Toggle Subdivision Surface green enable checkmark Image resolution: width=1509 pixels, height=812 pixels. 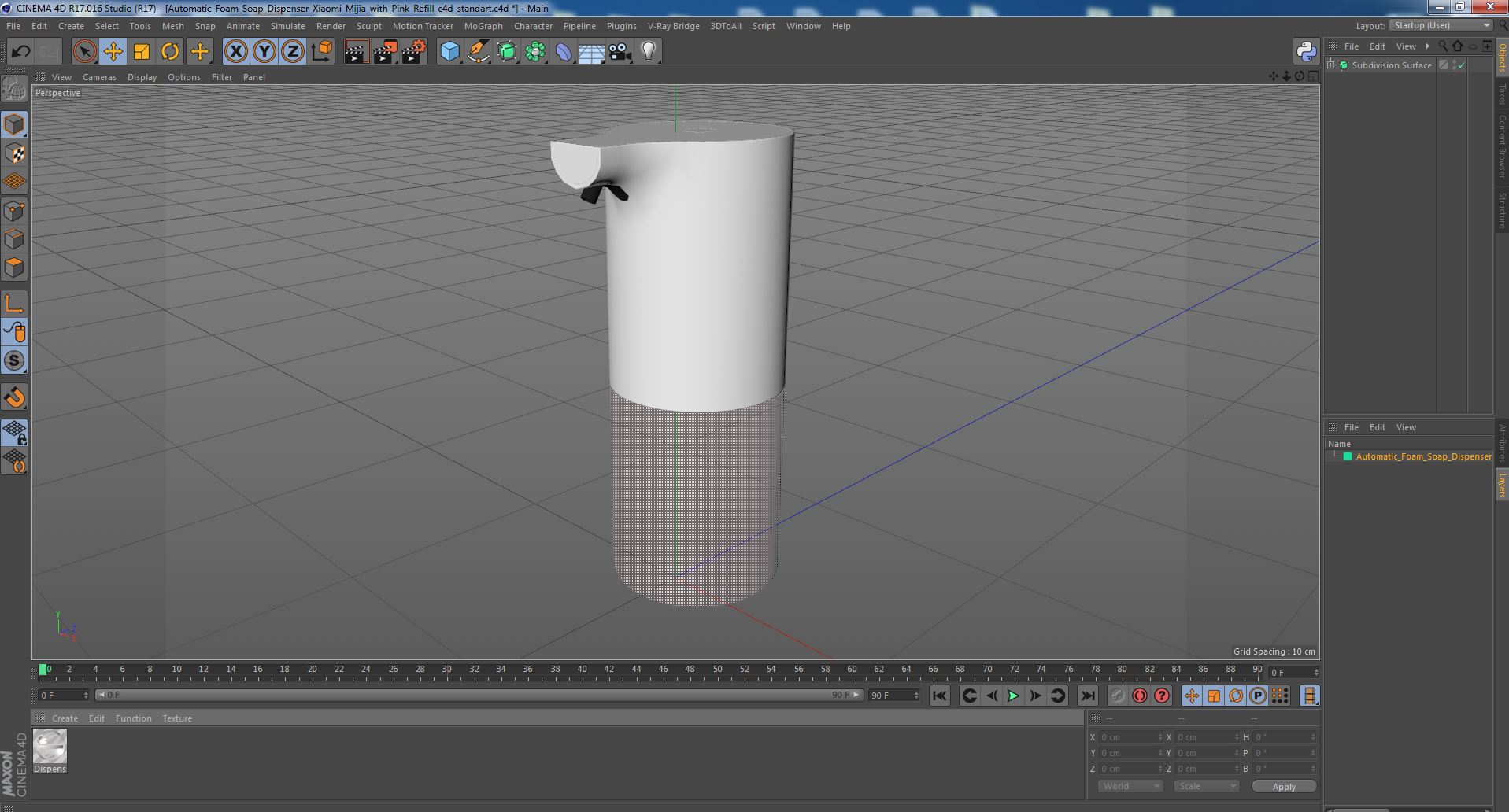pos(1462,65)
